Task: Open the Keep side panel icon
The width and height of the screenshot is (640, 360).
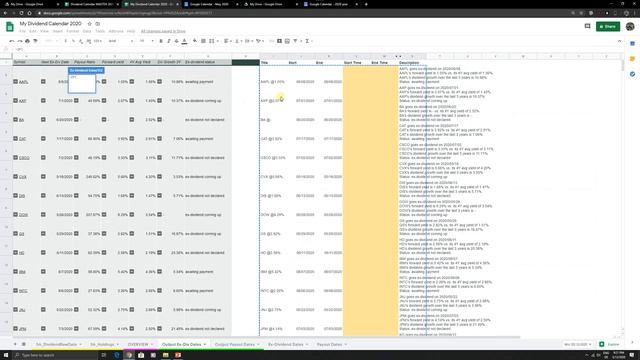Action: [x=632, y=59]
